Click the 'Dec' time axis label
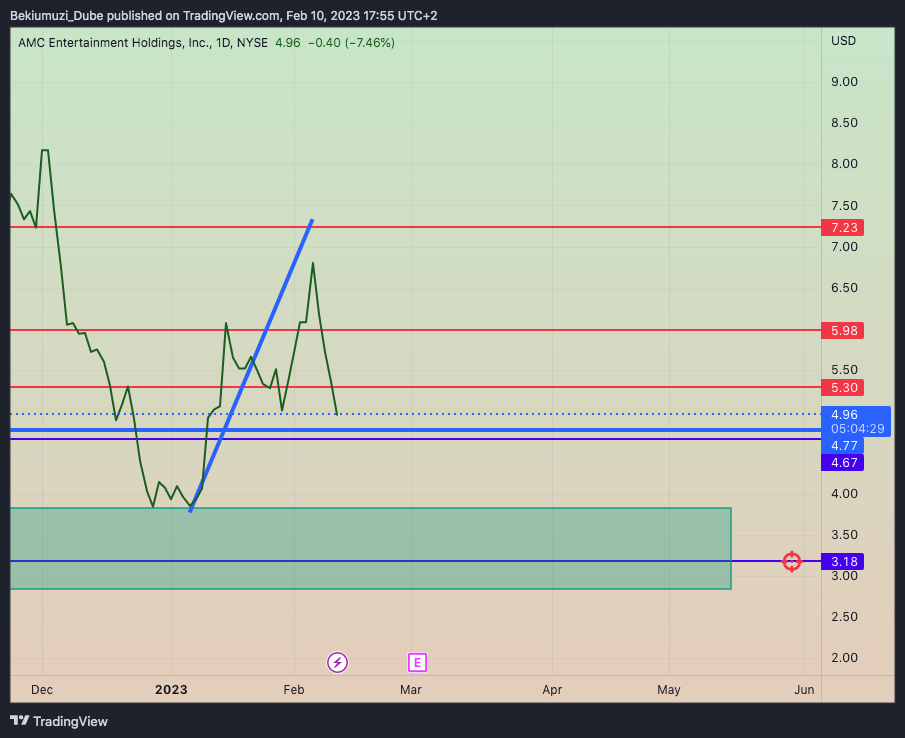The image size is (905, 738). tap(42, 690)
